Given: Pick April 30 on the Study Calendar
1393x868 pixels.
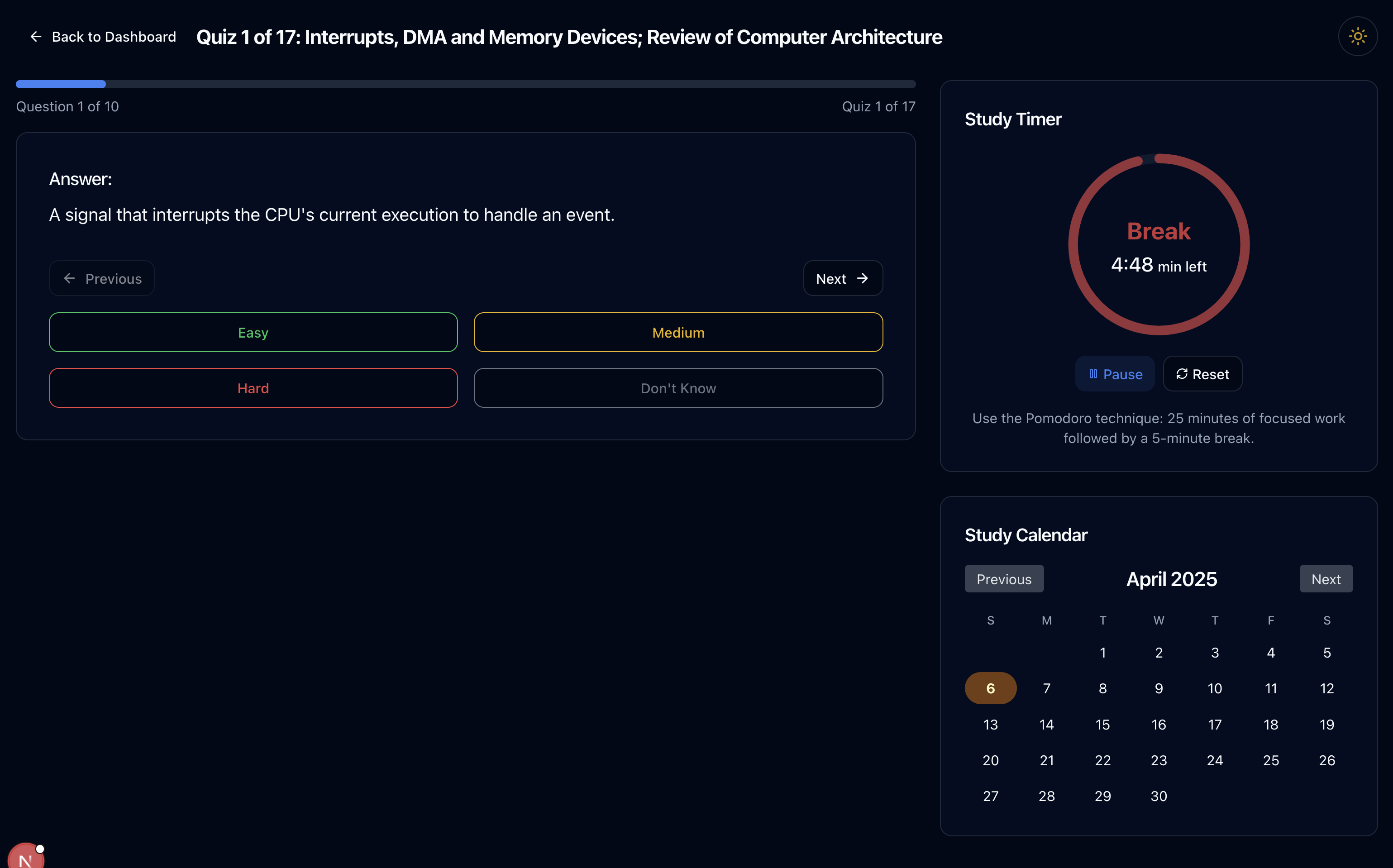Looking at the screenshot, I should tap(1158, 796).
